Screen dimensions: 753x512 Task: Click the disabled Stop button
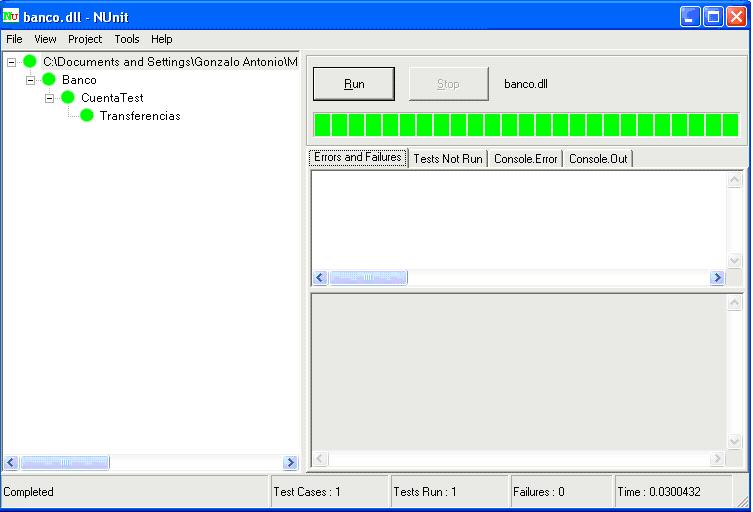pyautogui.click(x=449, y=84)
